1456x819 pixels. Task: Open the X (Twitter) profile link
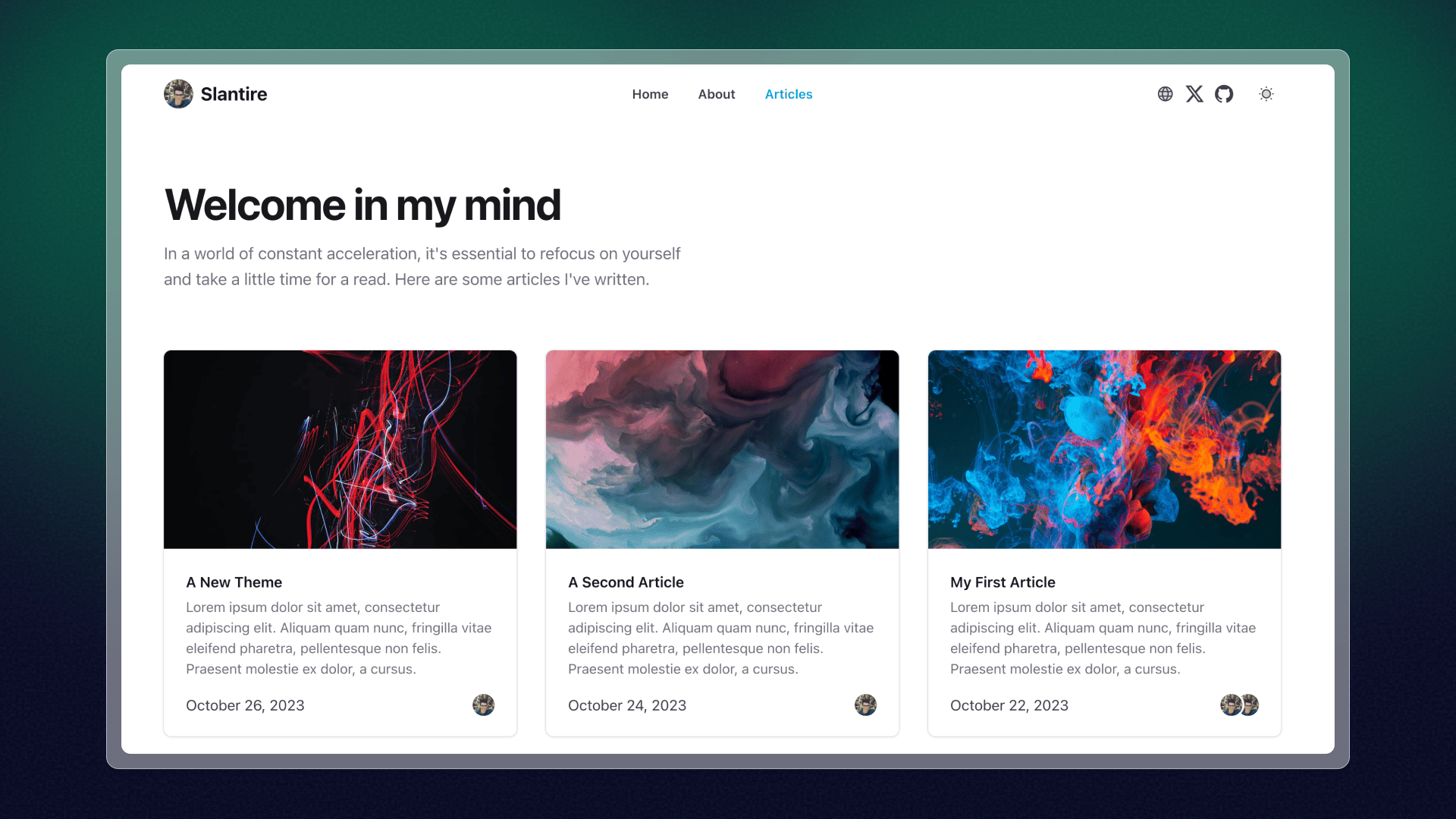(x=1194, y=94)
